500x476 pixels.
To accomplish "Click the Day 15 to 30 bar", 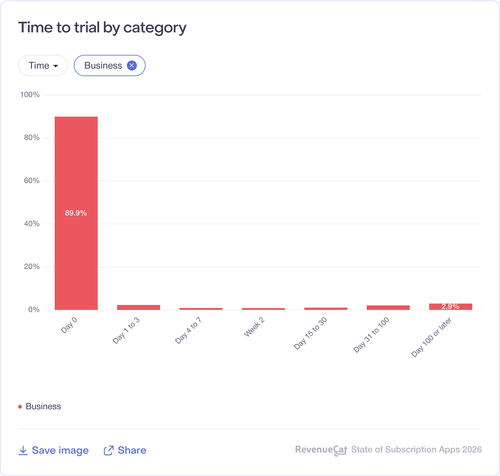I will point(326,309).
